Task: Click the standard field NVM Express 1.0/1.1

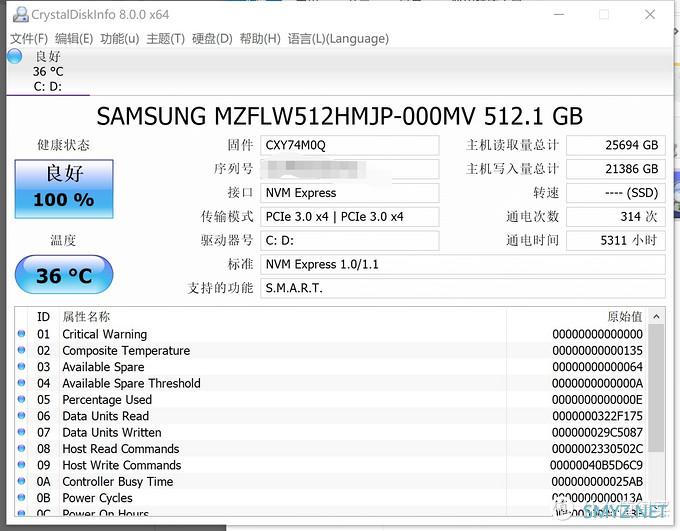Action: coord(463,265)
